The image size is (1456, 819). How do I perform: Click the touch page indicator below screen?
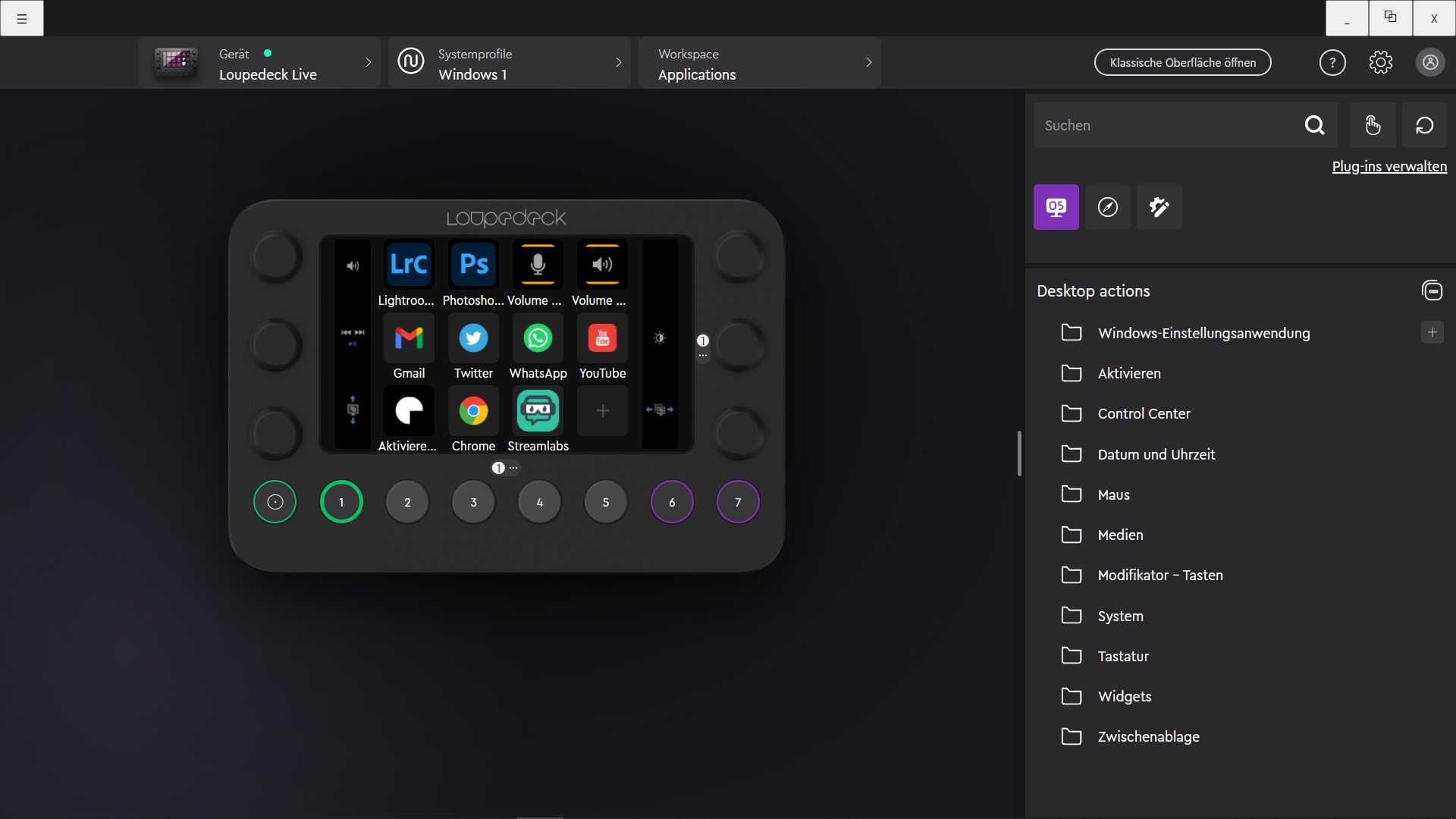[505, 468]
